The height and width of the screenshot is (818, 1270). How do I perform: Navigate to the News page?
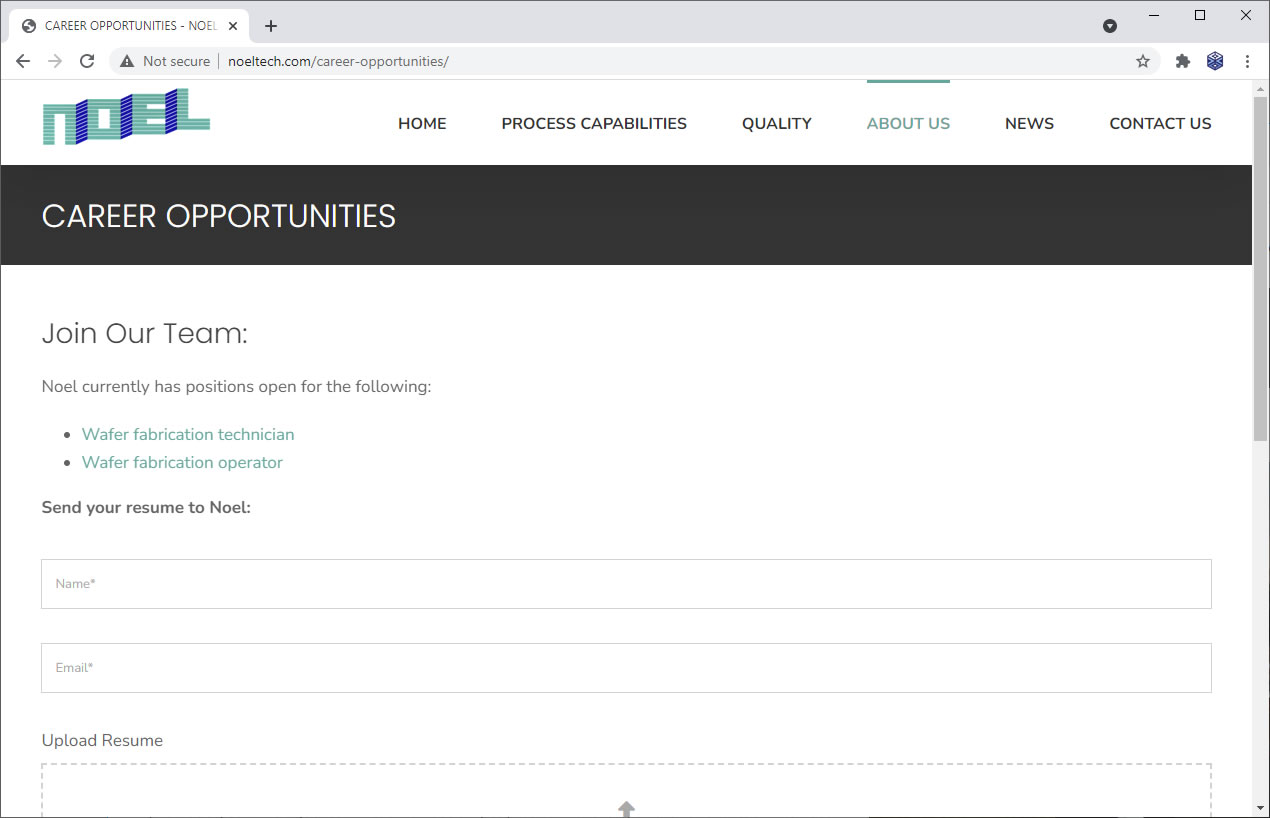(1029, 124)
